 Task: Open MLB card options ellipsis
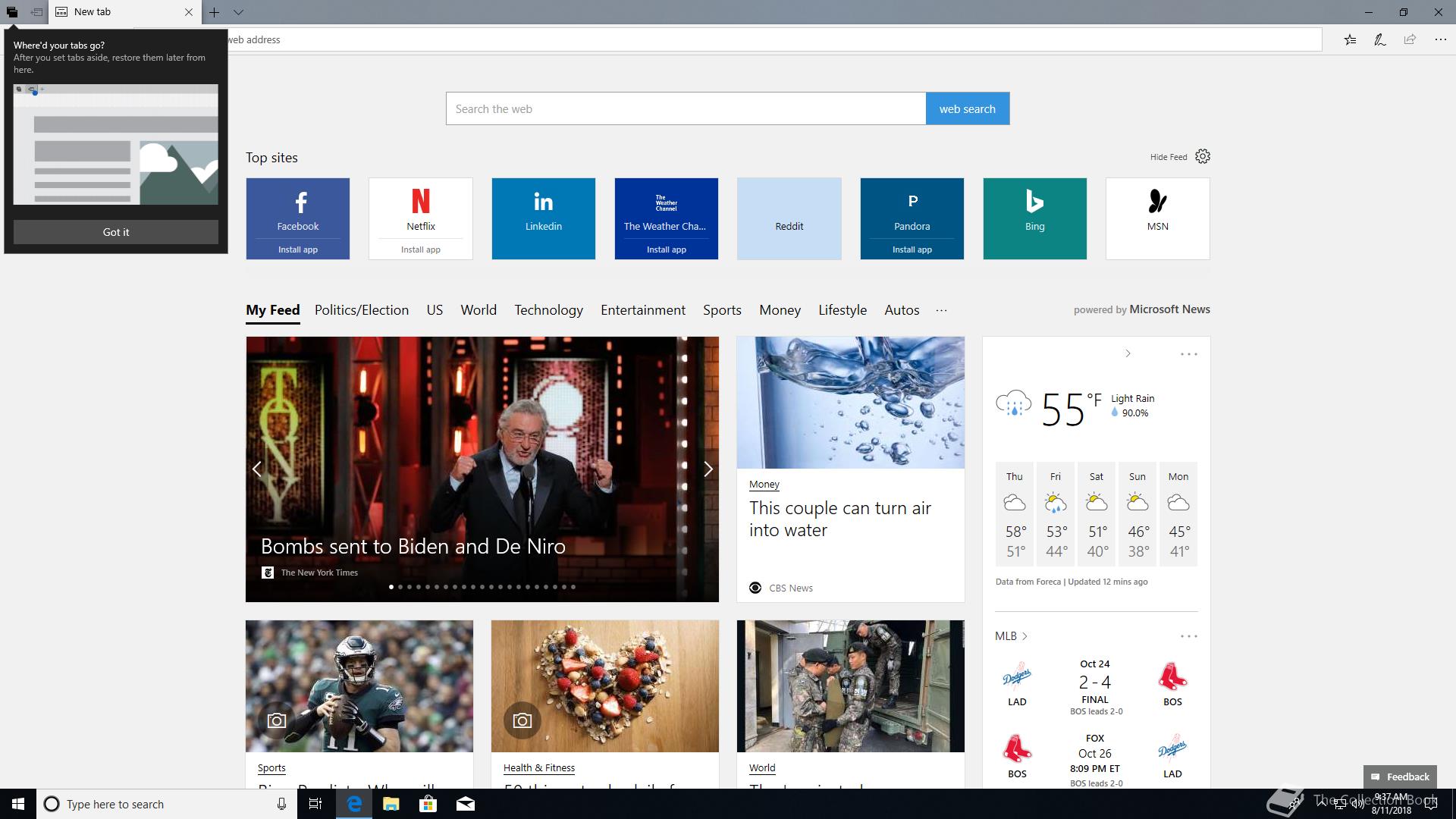coord(1189,636)
